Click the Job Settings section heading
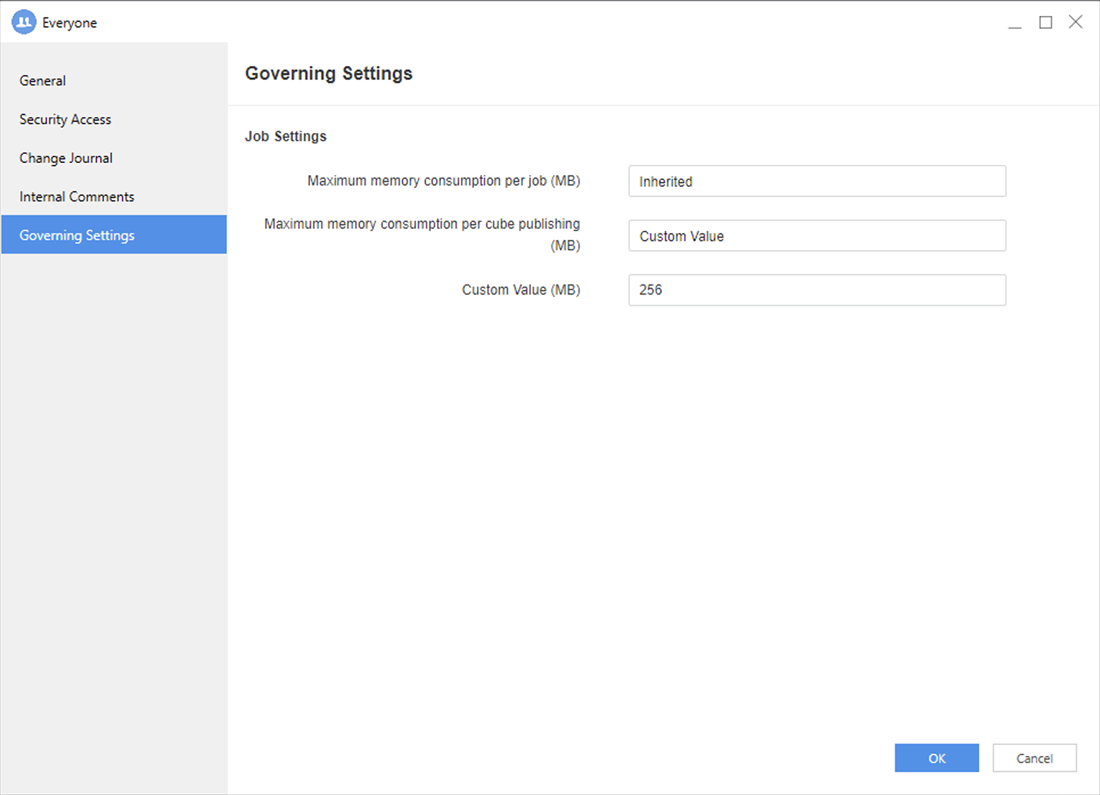 pos(286,136)
